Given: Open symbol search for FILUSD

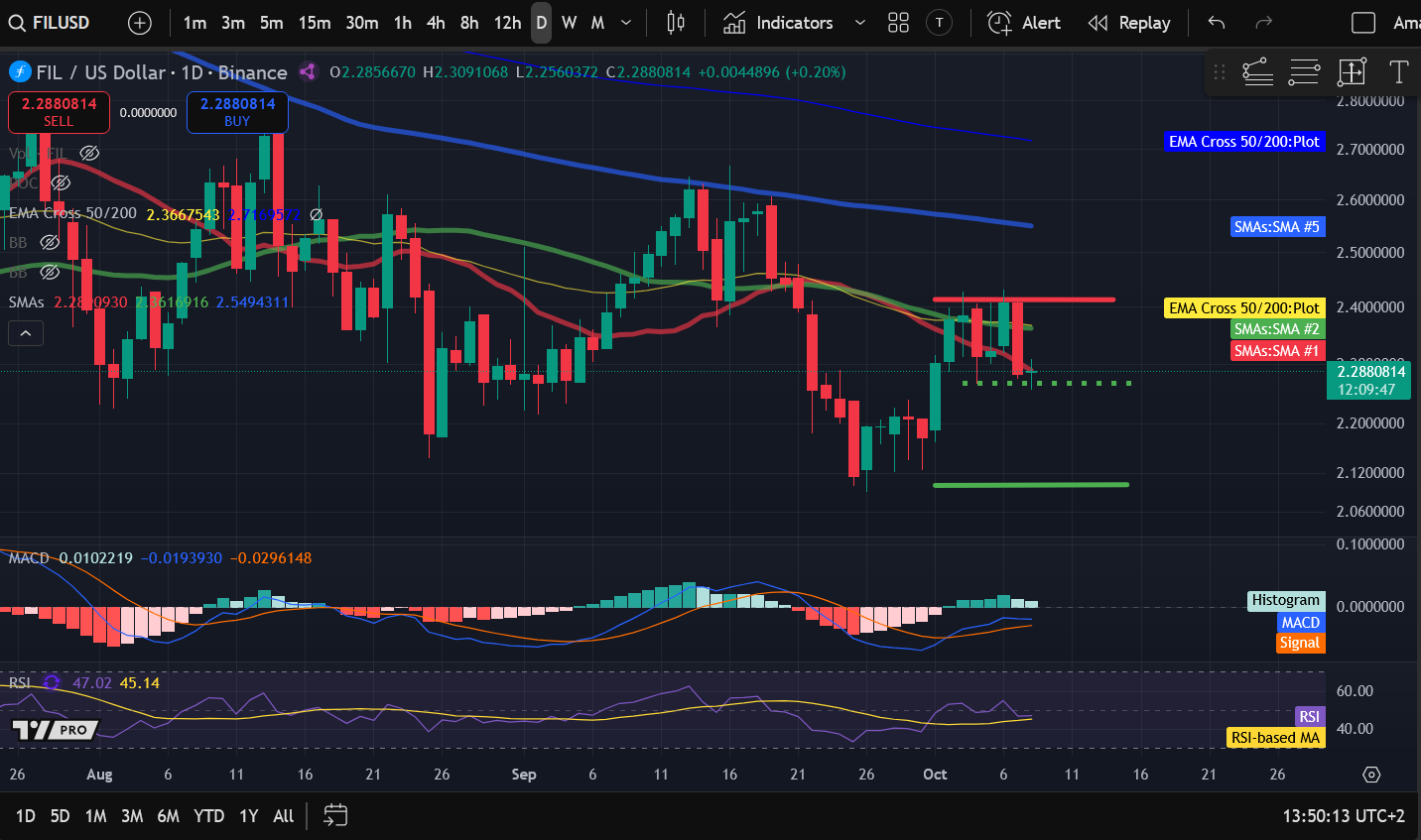Looking at the screenshot, I should click(x=50, y=23).
